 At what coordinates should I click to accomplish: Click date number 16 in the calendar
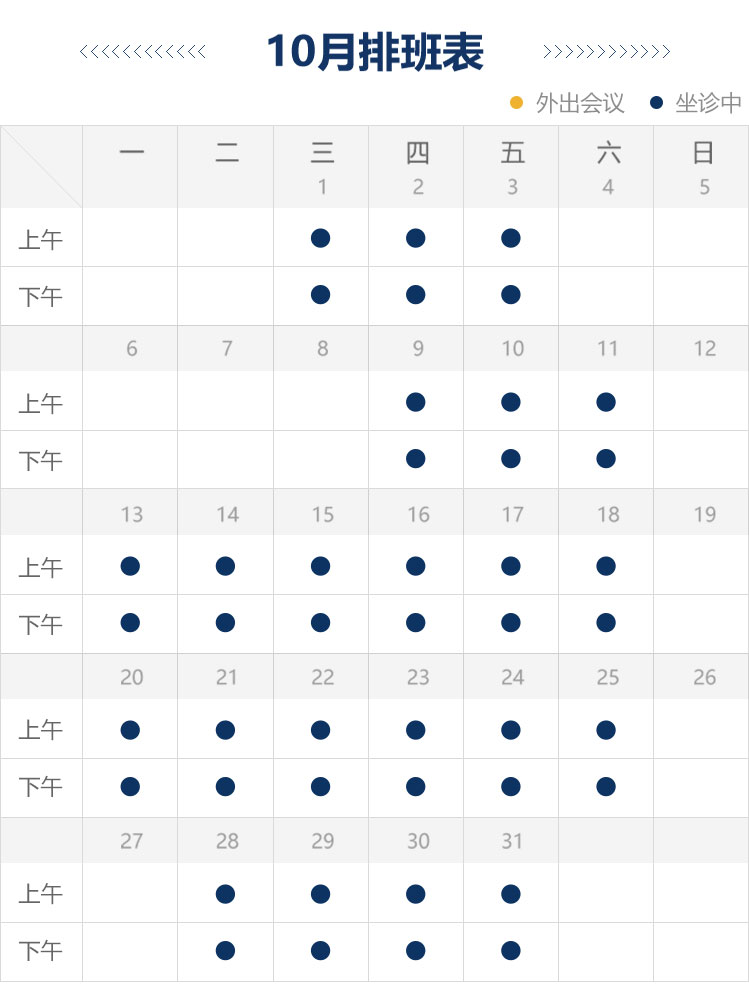click(x=418, y=514)
